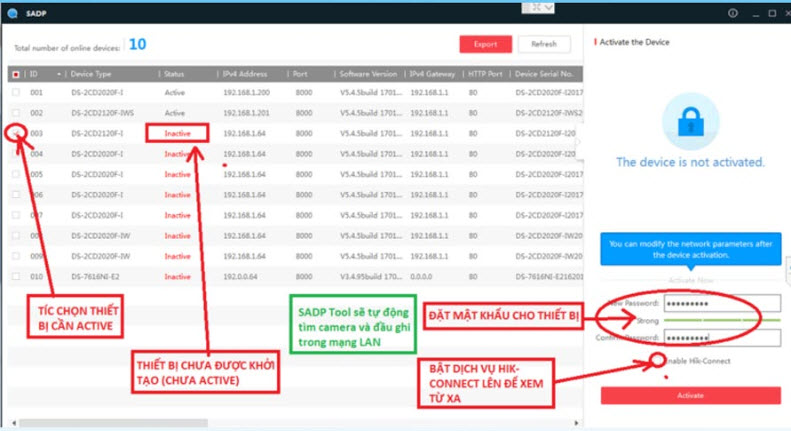The width and height of the screenshot is (791, 431).
Task: Click the Confirm Password field
Action: (716, 338)
